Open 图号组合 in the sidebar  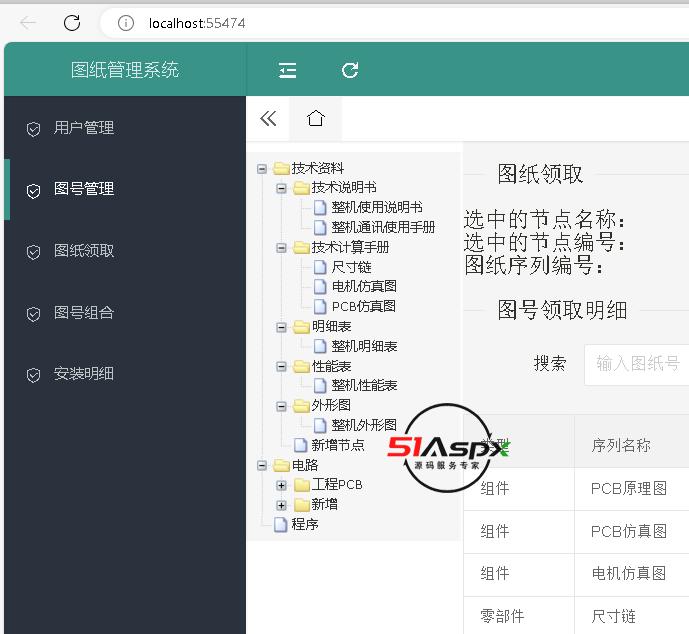pyautogui.click(x=84, y=313)
